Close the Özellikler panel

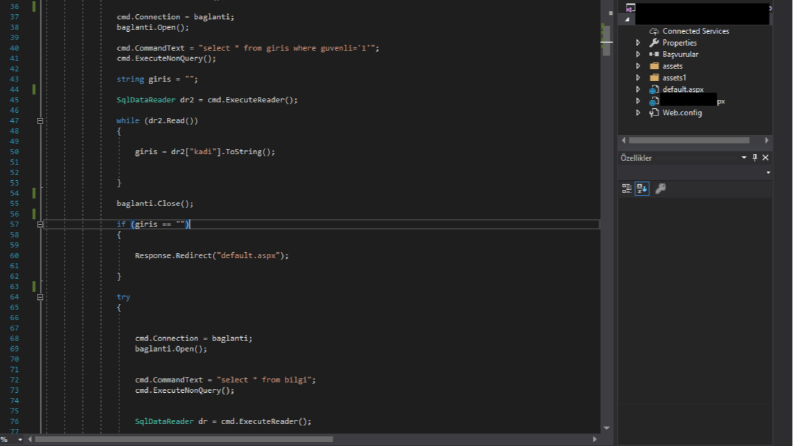(x=765, y=158)
